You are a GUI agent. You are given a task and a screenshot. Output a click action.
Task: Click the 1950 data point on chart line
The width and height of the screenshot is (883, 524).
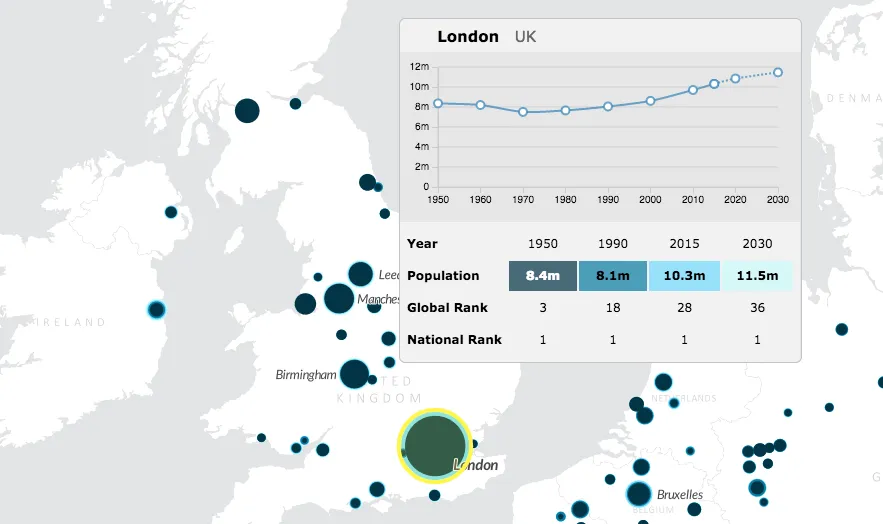(438, 103)
